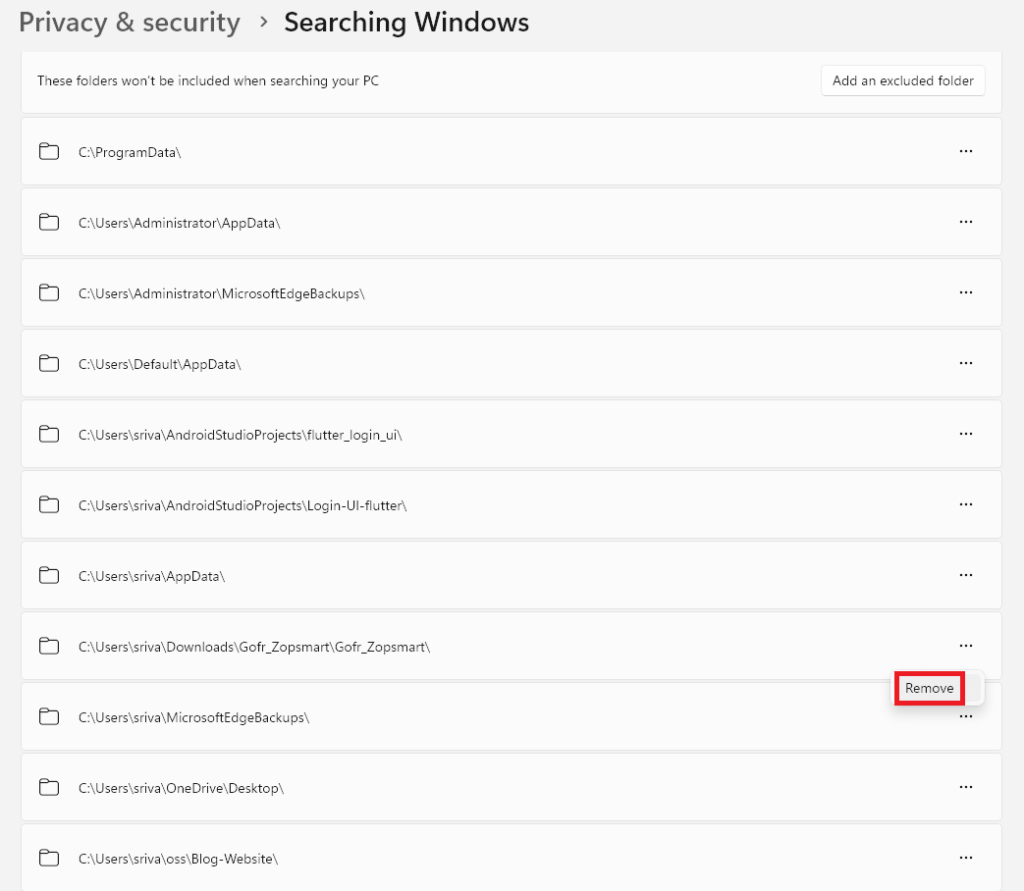Click folder icon for Login-UI-flutter entry
The width and height of the screenshot is (1024, 891).
48,505
